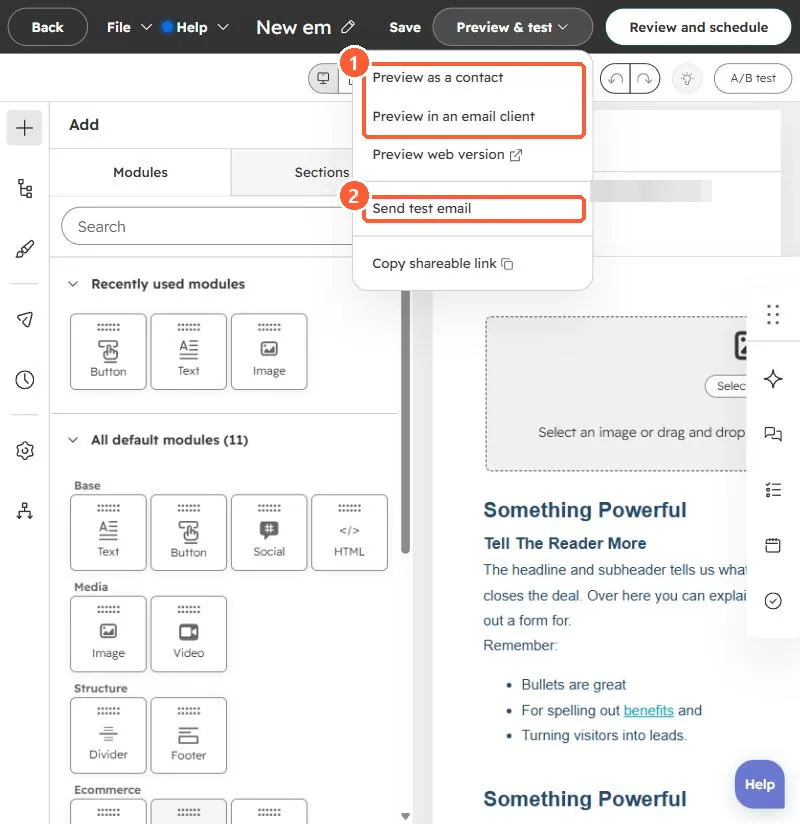The height and width of the screenshot is (824, 800).
Task: Click the circled checkmark icon in right rail
Action: (x=773, y=601)
